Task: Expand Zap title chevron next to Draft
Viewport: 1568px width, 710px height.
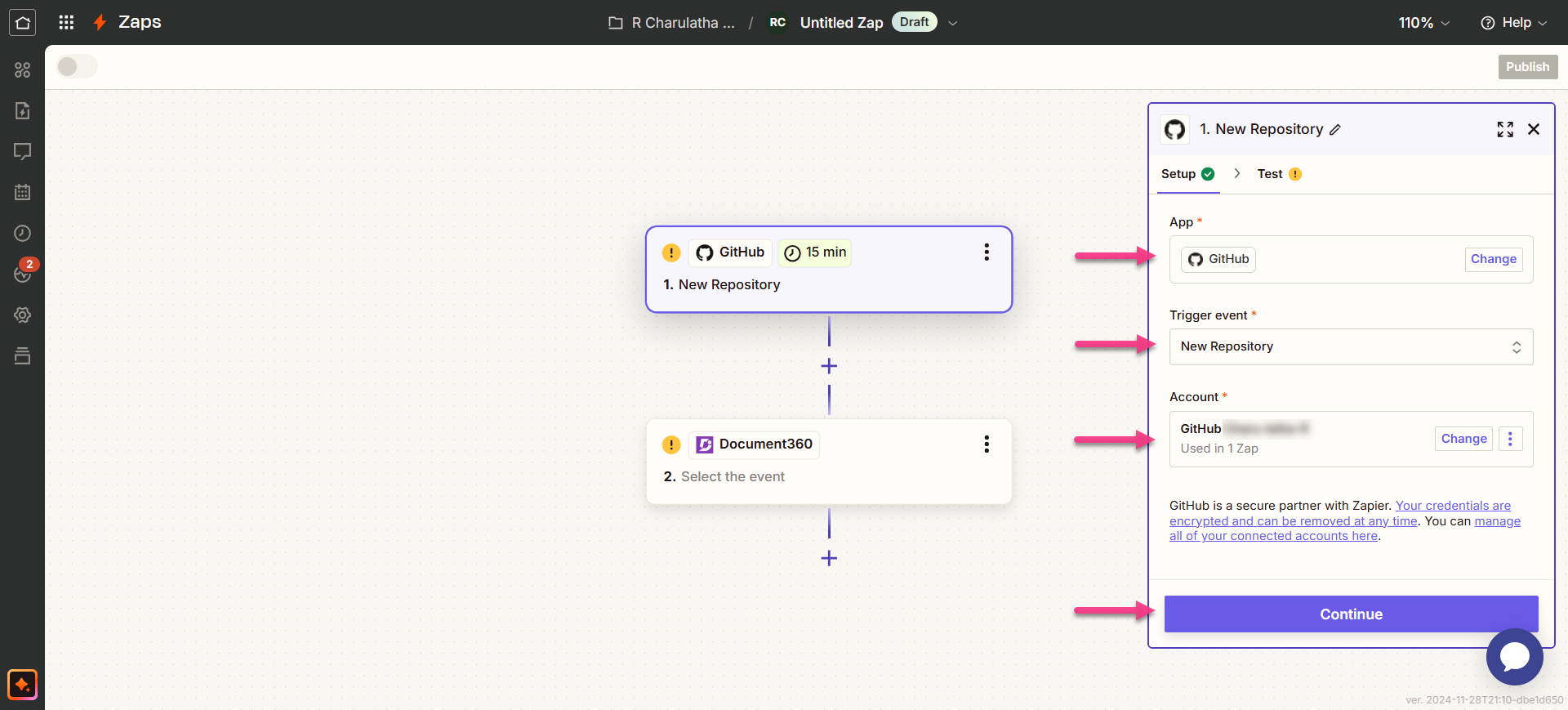Action: 952,23
